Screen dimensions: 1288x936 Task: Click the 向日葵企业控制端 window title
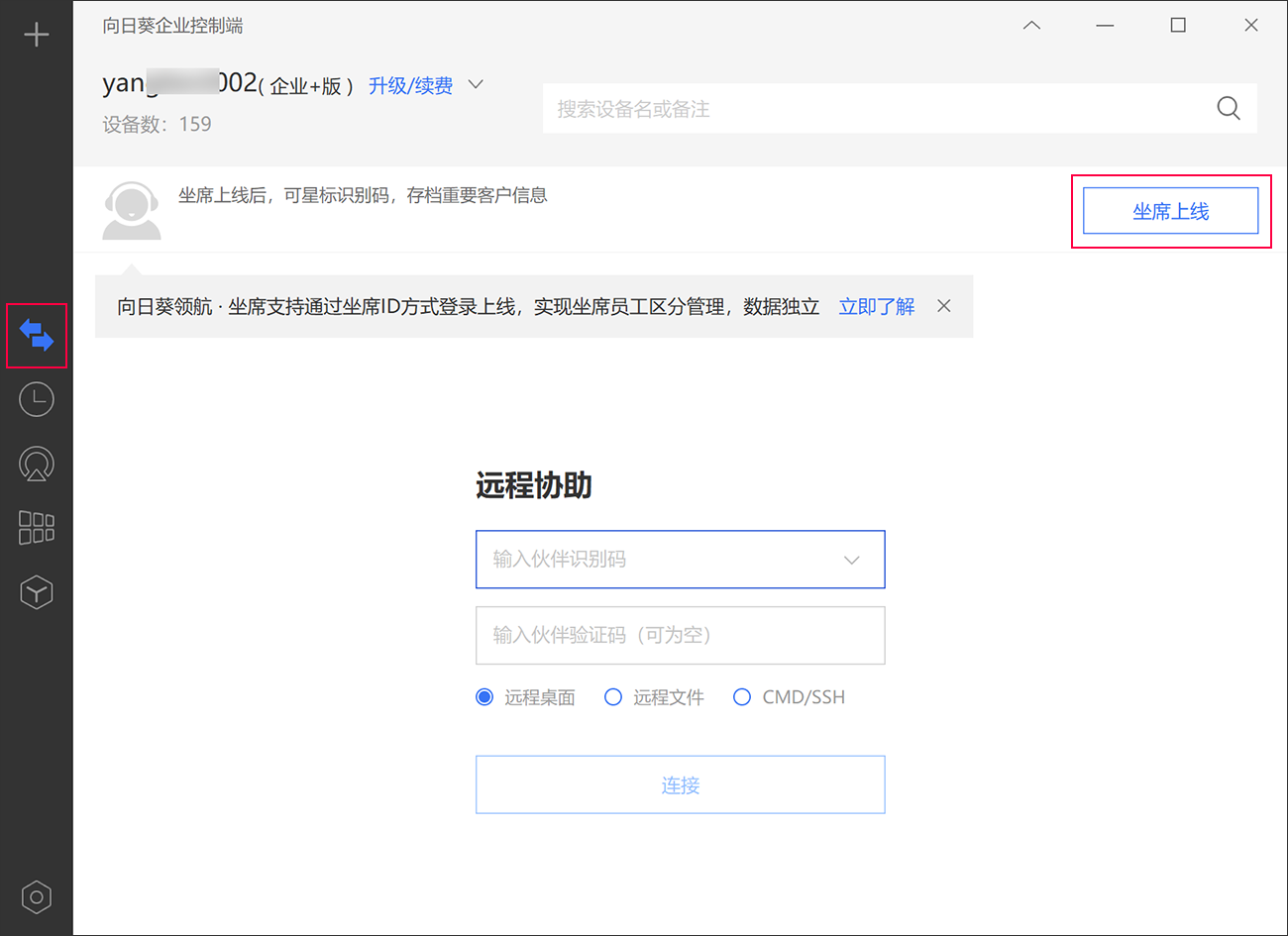pos(172,25)
